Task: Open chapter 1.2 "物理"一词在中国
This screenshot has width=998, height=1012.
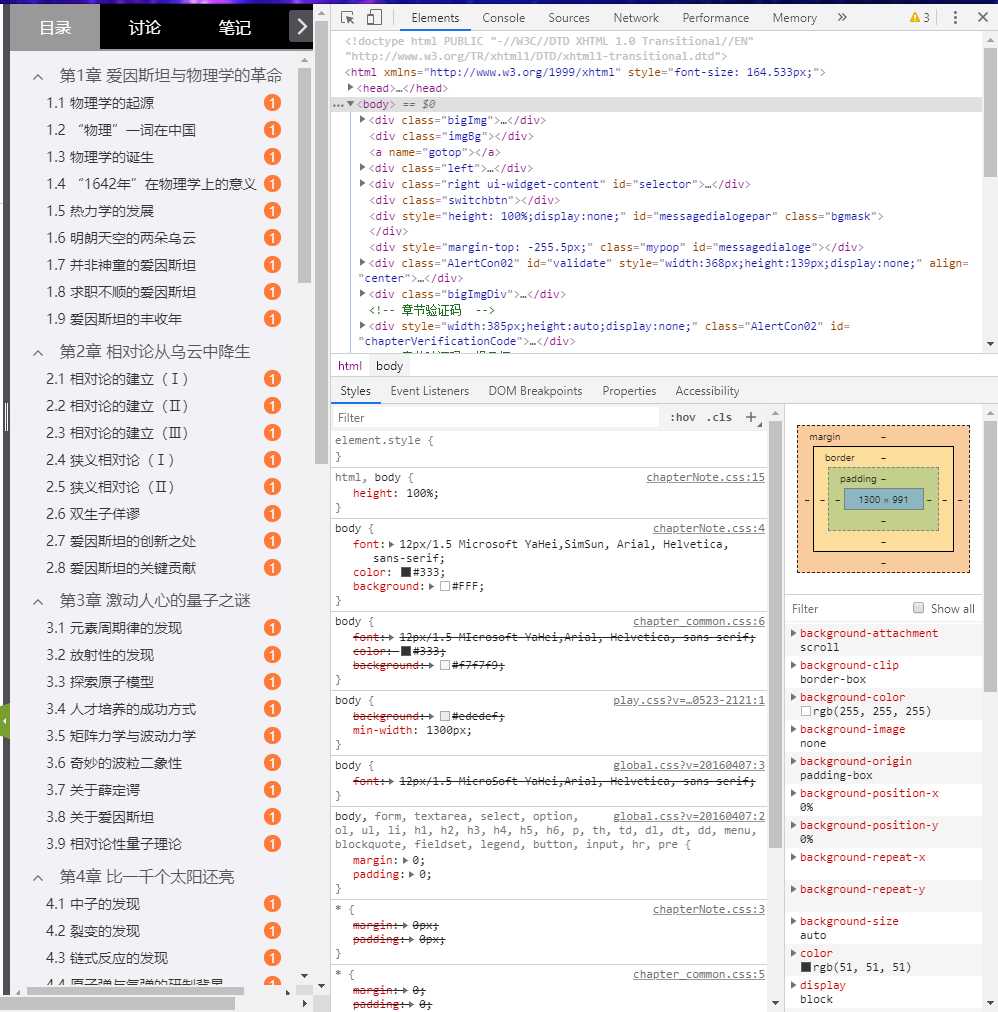Action: 121,130
